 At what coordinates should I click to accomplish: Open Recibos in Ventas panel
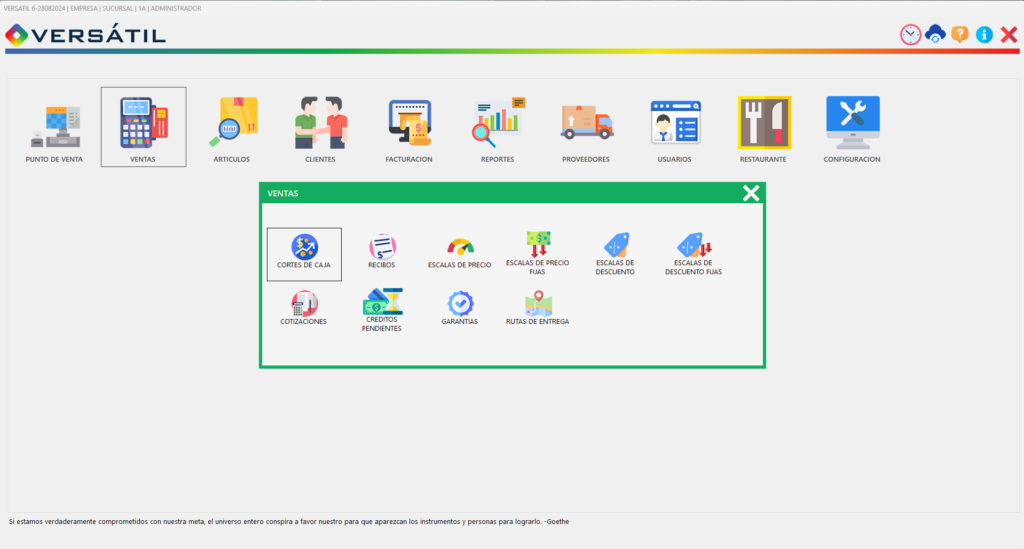(382, 251)
